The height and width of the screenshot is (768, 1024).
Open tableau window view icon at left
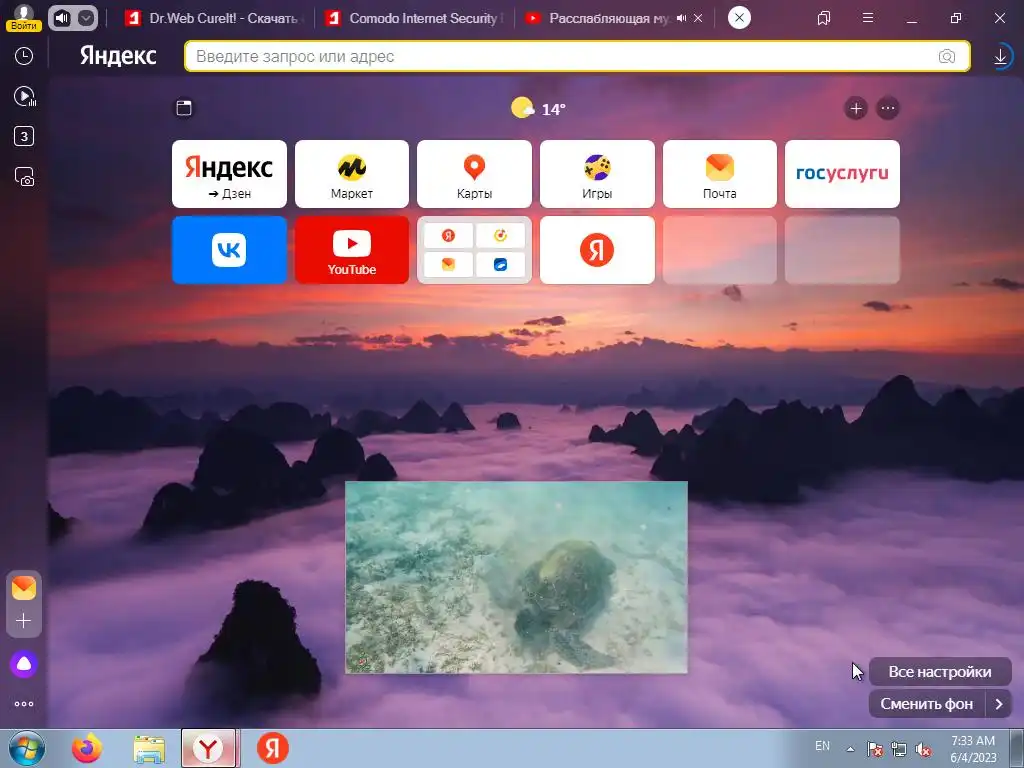[184, 108]
